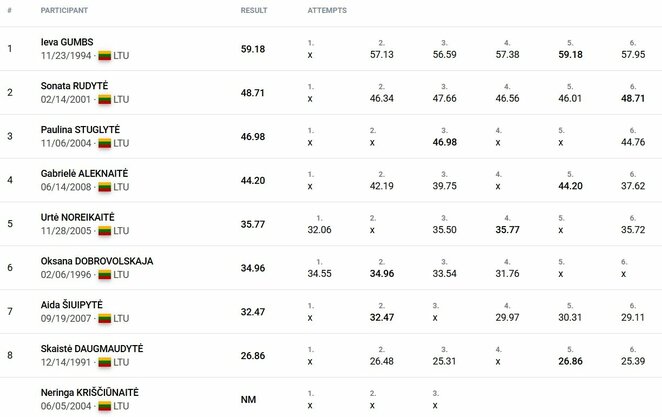This screenshot has width=662, height=417.
Task: Click the NM result for Neringa KRIŠČIŪNAITĖ
Action: click(x=248, y=400)
